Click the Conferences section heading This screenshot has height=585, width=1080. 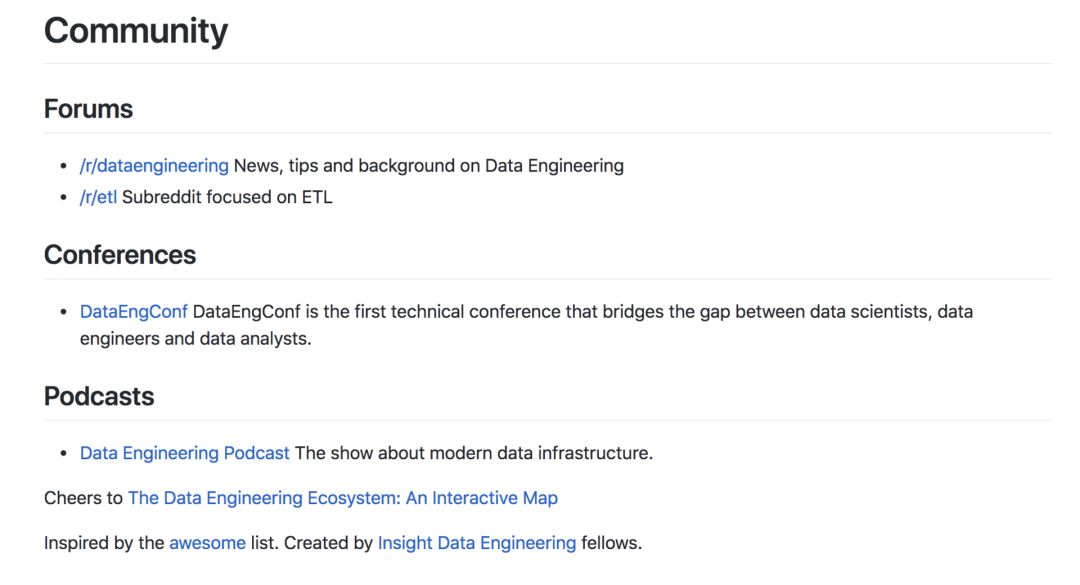tap(120, 255)
